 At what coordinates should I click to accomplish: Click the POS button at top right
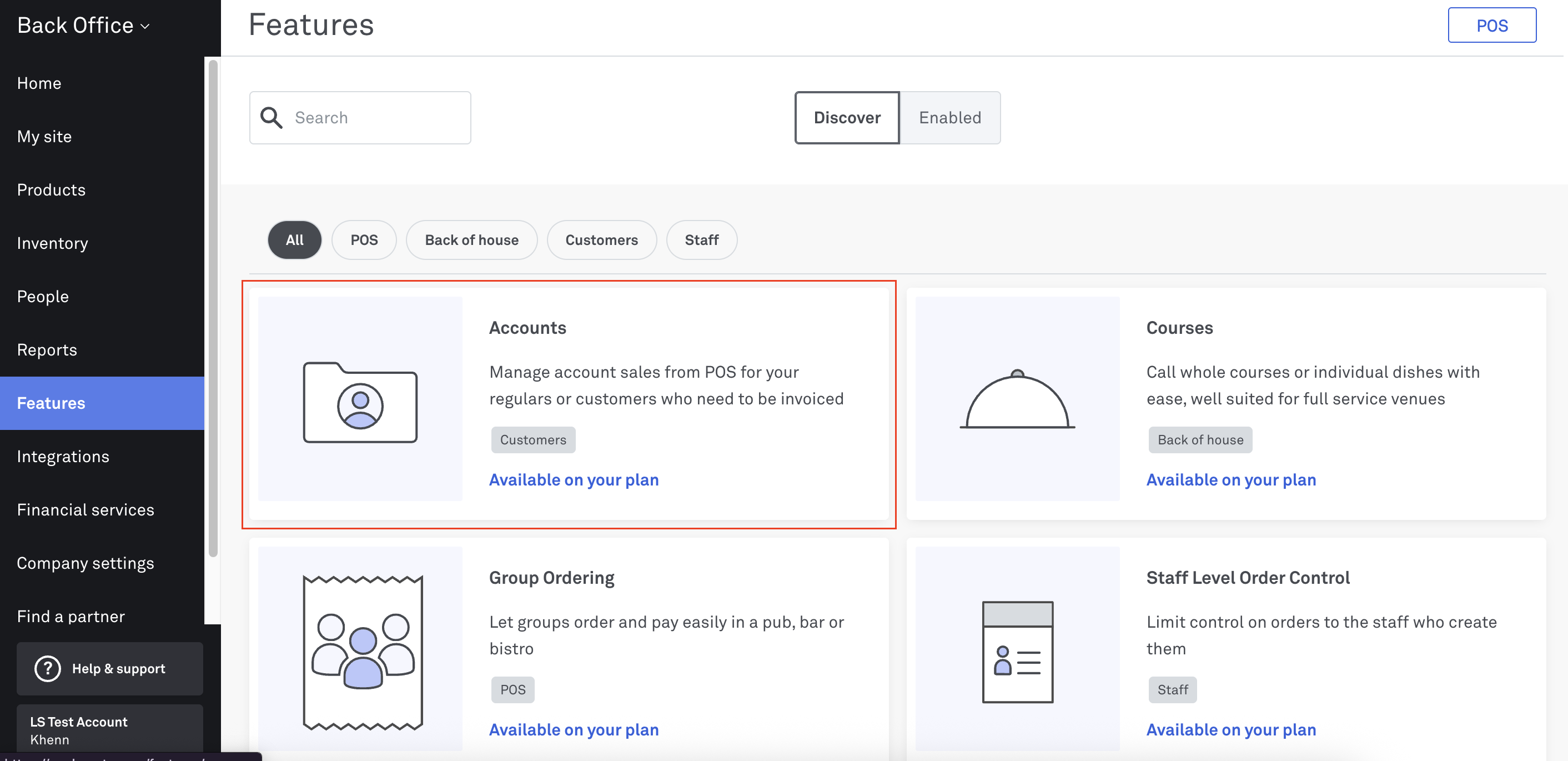1491,26
